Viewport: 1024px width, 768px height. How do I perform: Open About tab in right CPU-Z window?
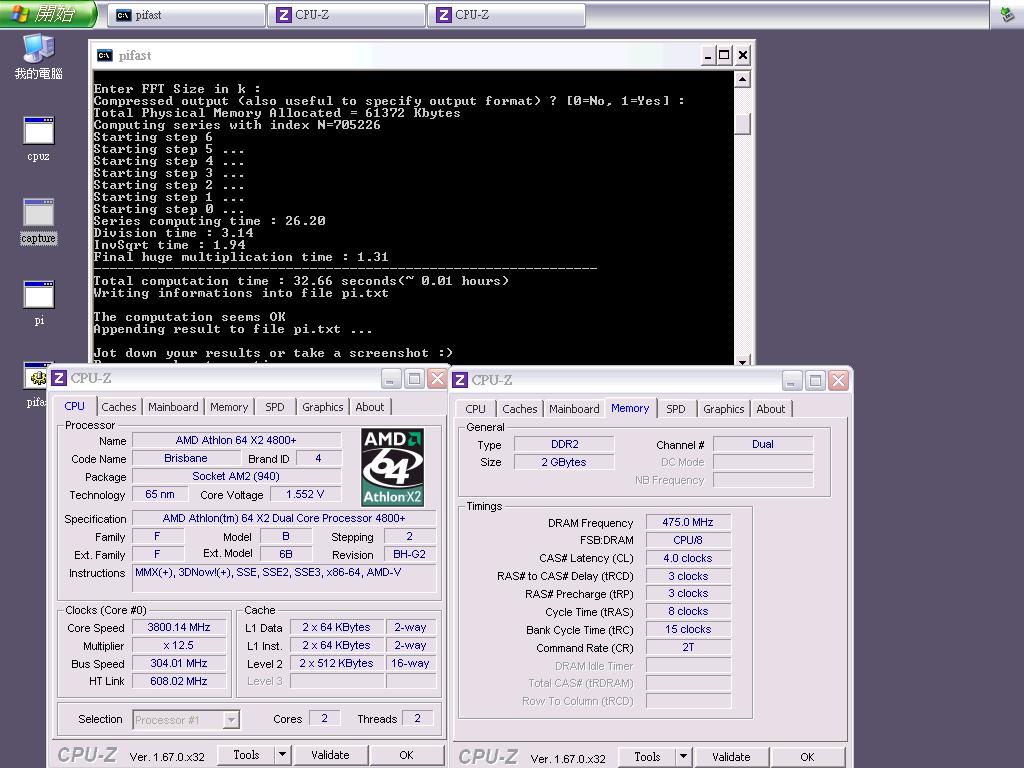tap(771, 409)
